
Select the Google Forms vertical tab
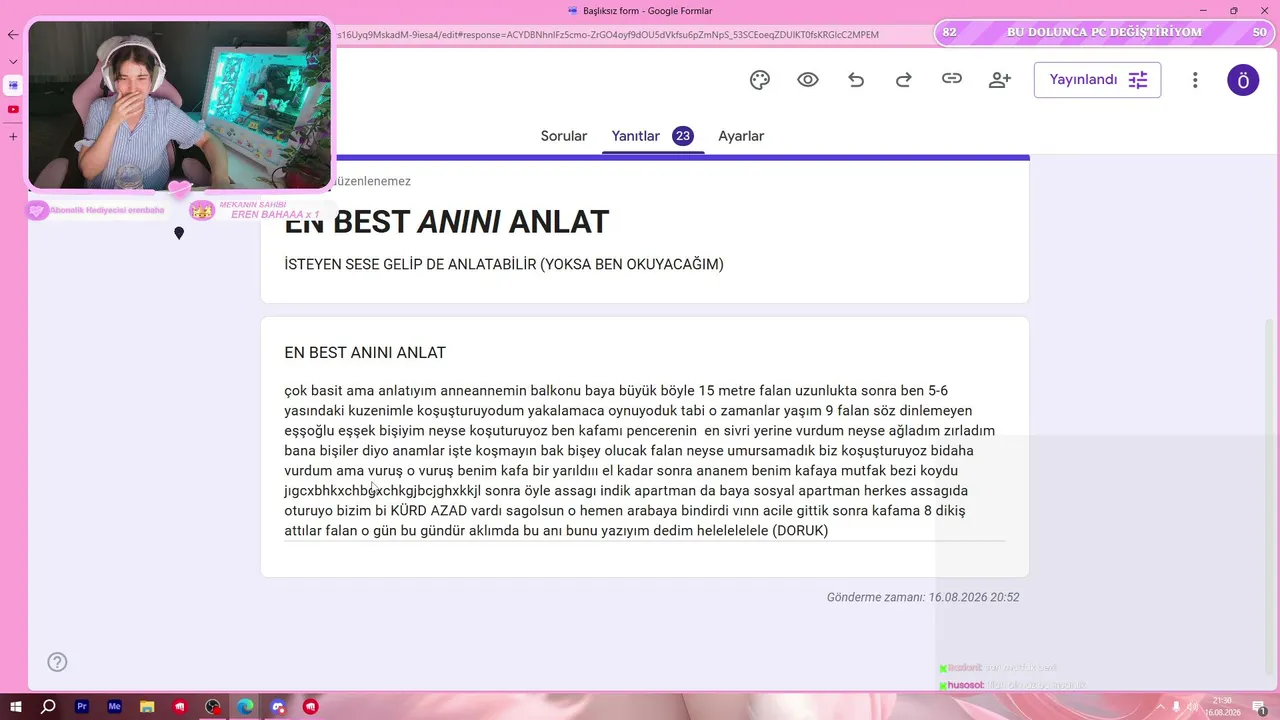13,85
